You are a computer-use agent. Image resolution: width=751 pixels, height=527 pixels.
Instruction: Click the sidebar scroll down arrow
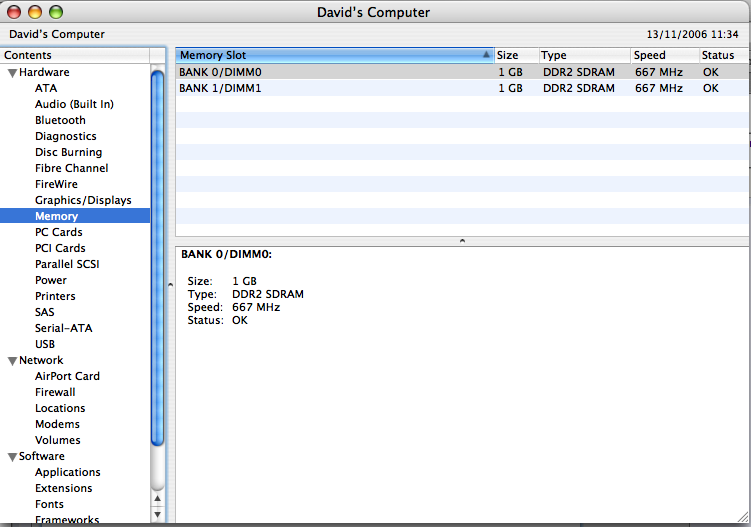[157, 515]
